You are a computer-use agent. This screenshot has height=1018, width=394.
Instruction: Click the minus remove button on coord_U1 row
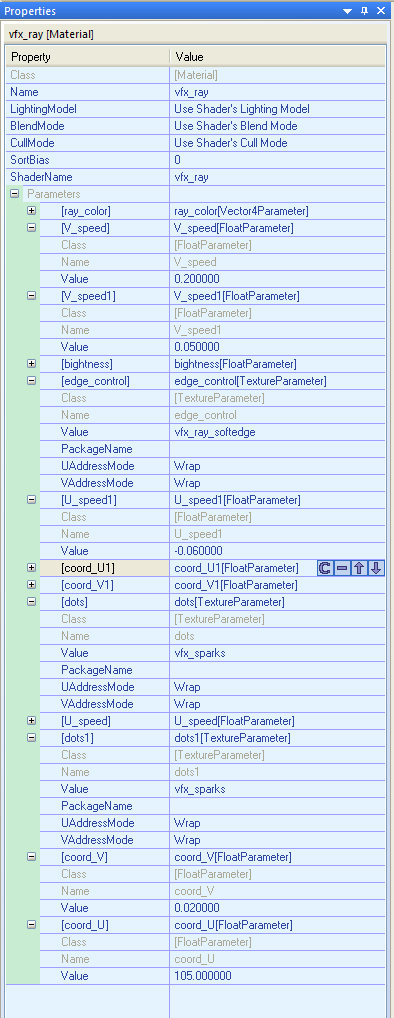[x=342, y=568]
